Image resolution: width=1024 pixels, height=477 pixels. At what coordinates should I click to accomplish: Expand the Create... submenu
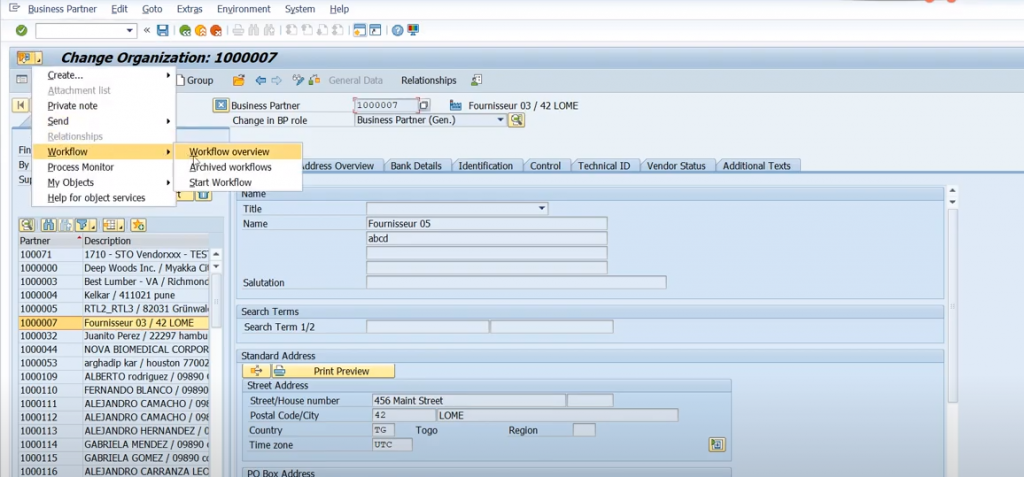pos(104,75)
